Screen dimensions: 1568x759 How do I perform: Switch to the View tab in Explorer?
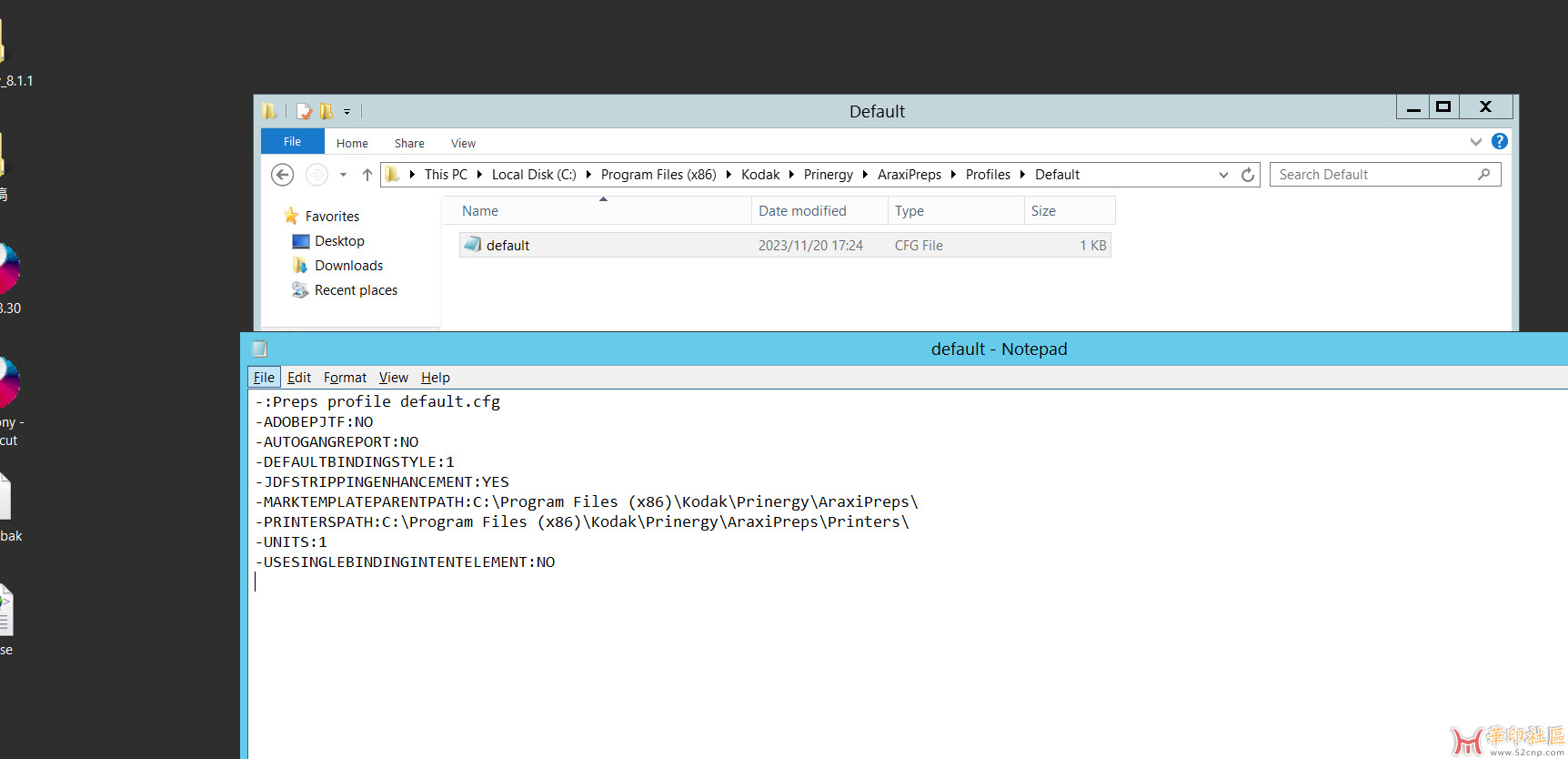click(463, 143)
